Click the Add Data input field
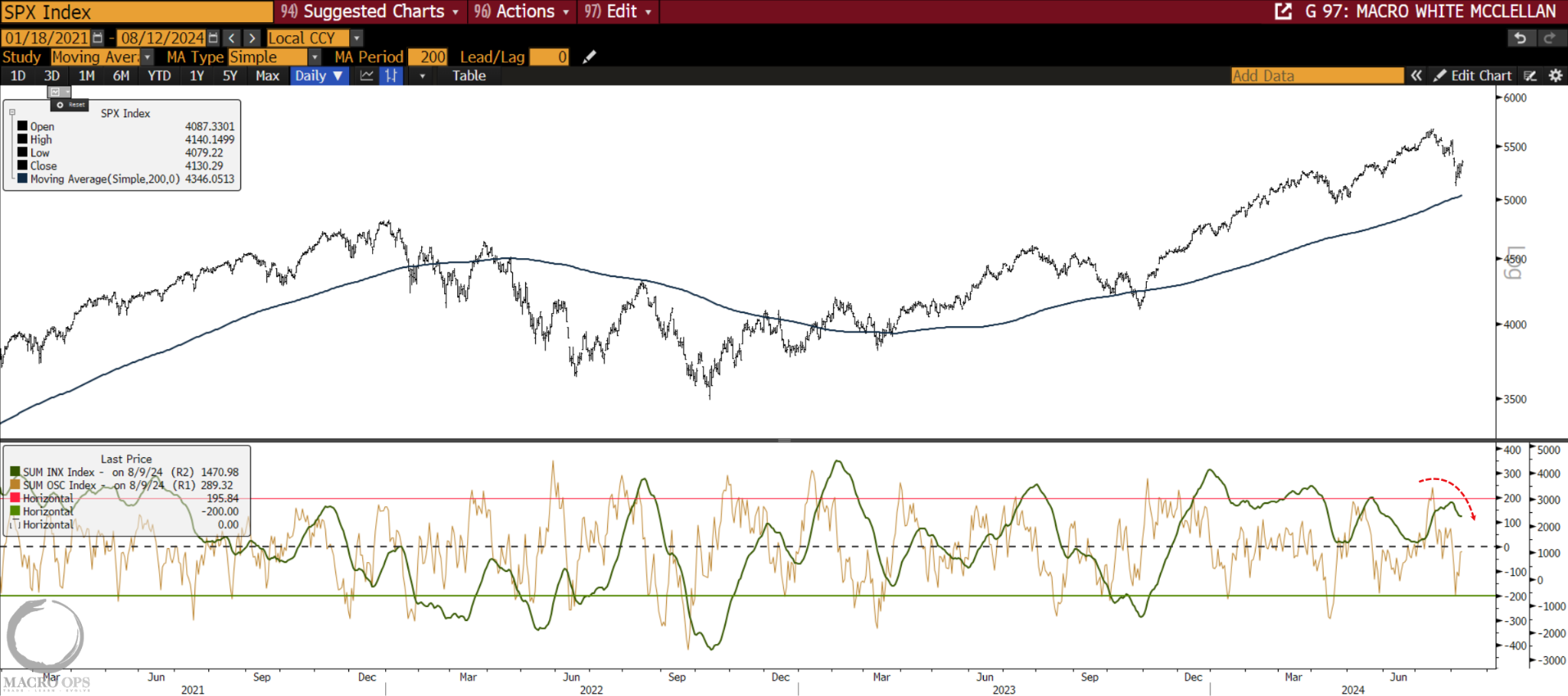The width and height of the screenshot is (1568, 696). coord(1317,76)
